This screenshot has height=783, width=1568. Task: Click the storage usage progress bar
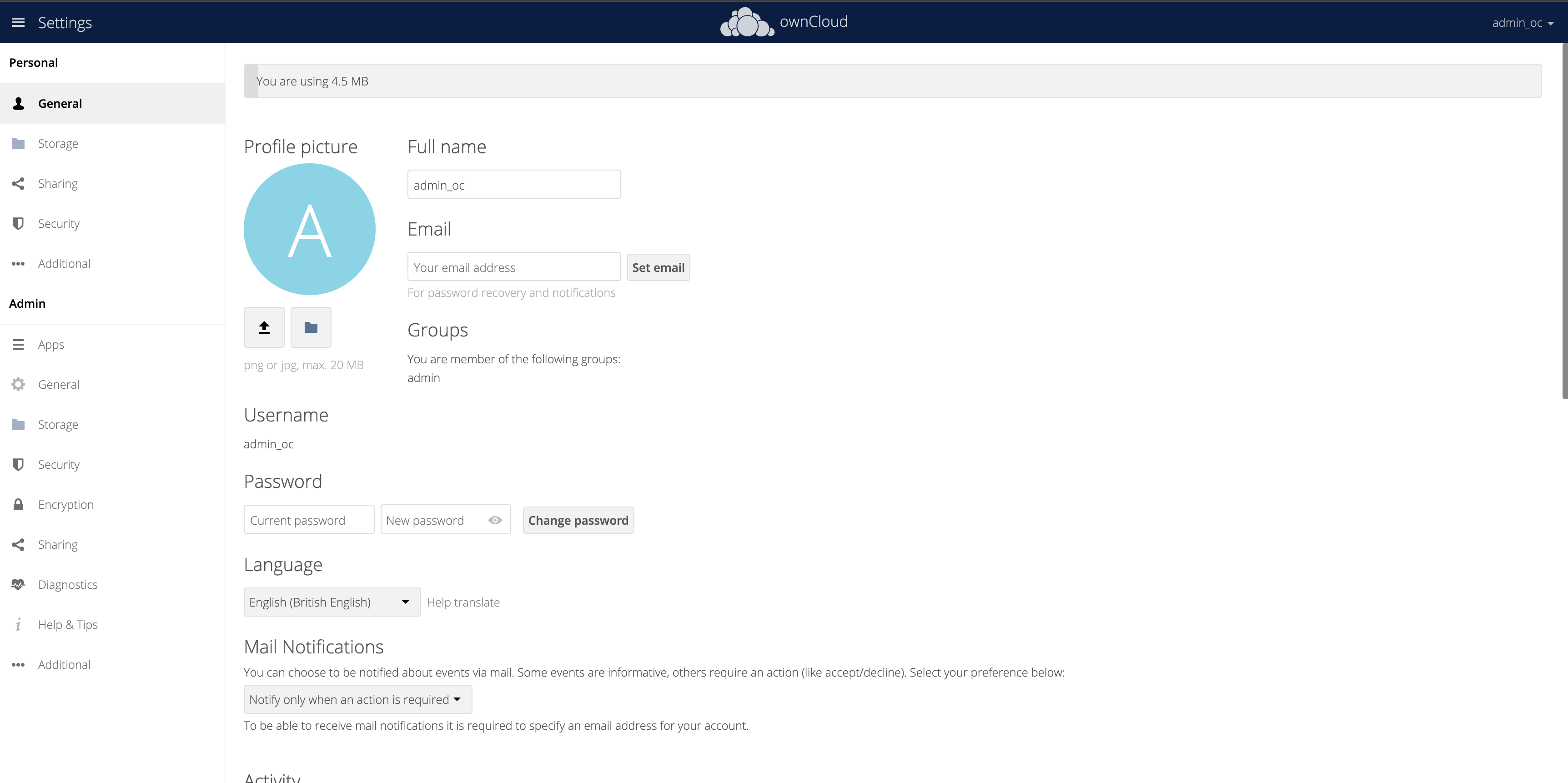pyautogui.click(x=730, y=80)
